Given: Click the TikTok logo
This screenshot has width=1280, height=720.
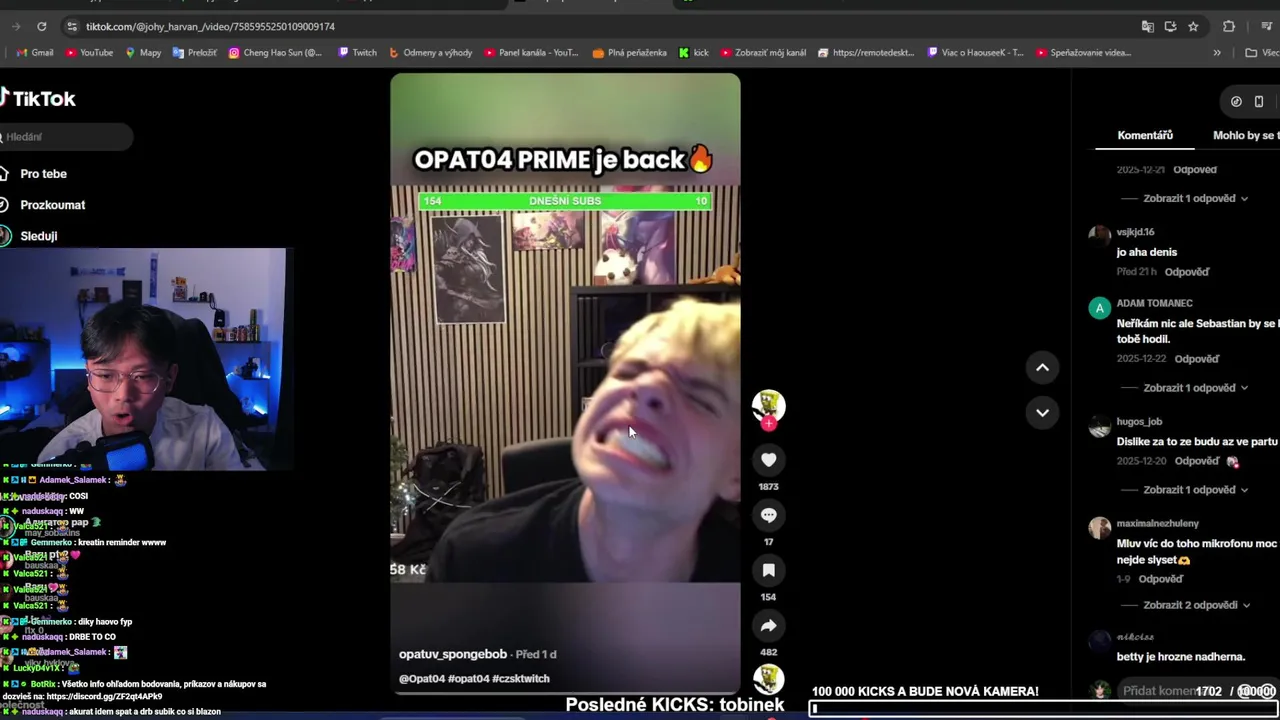Looking at the screenshot, I should click(x=38, y=98).
